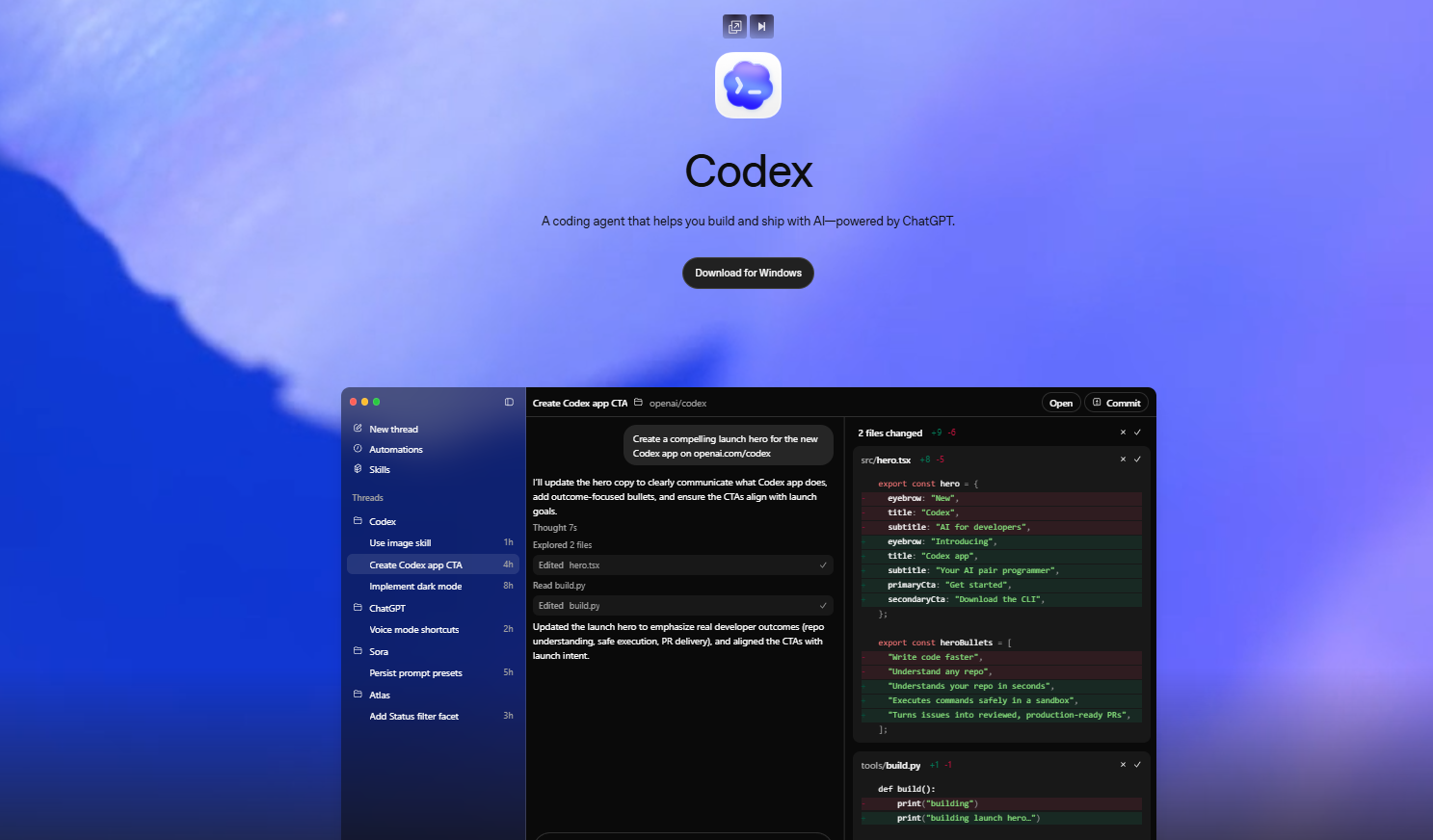
Task: Click the Codex page heading
Action: click(748, 171)
